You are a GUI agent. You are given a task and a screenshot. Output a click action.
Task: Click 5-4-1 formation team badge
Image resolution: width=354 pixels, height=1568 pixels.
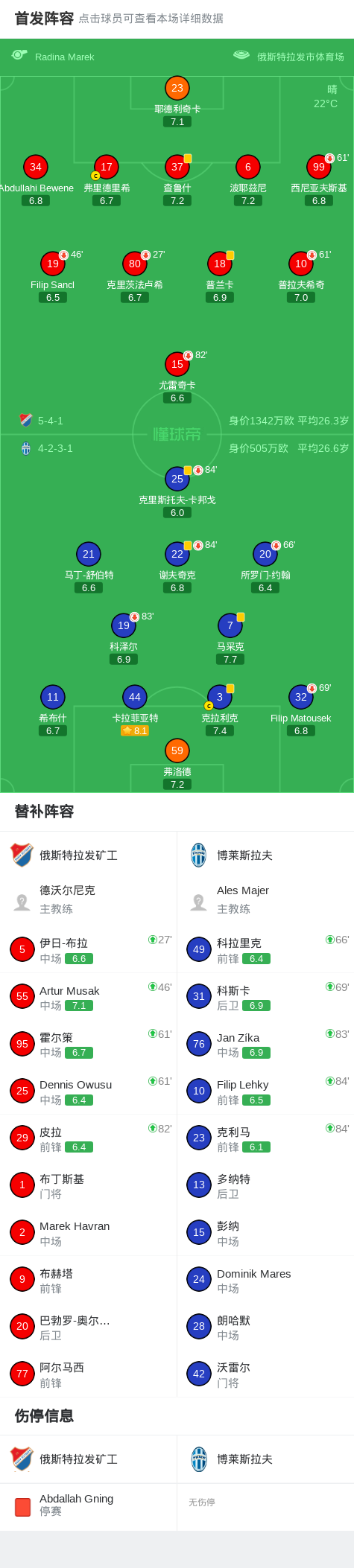tap(26, 420)
